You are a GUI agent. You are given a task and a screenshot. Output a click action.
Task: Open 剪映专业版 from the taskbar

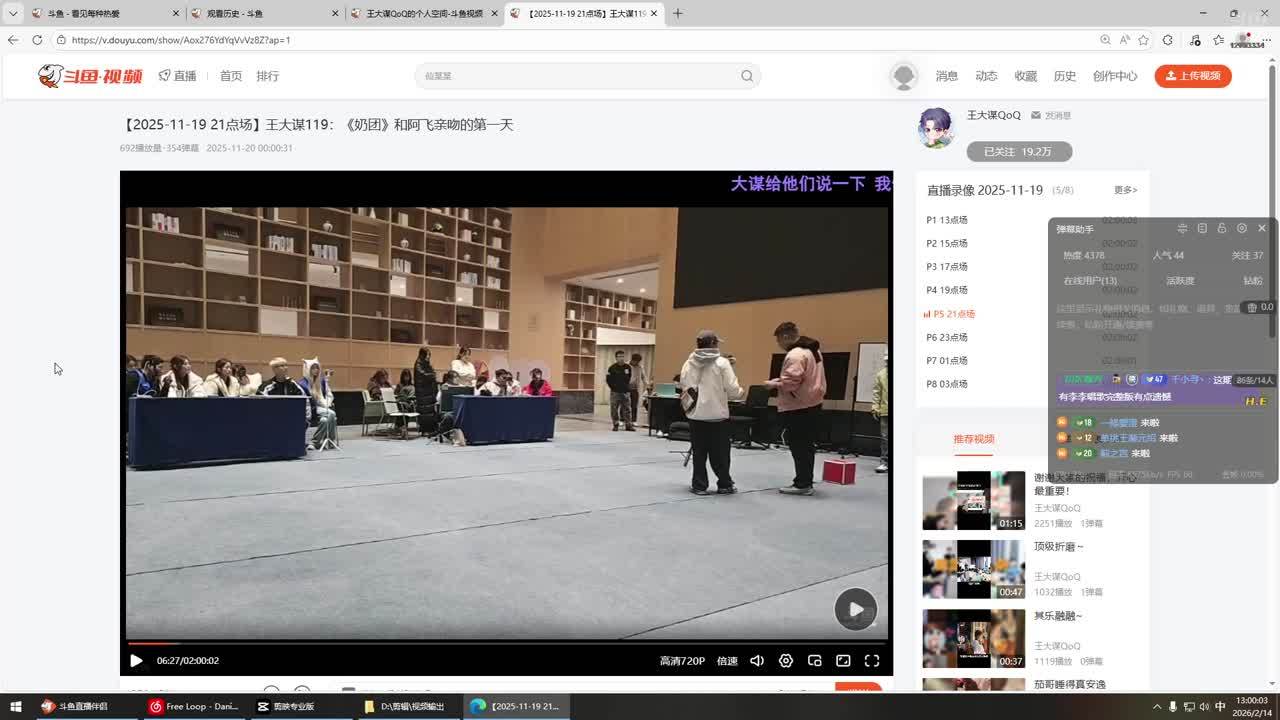point(286,706)
